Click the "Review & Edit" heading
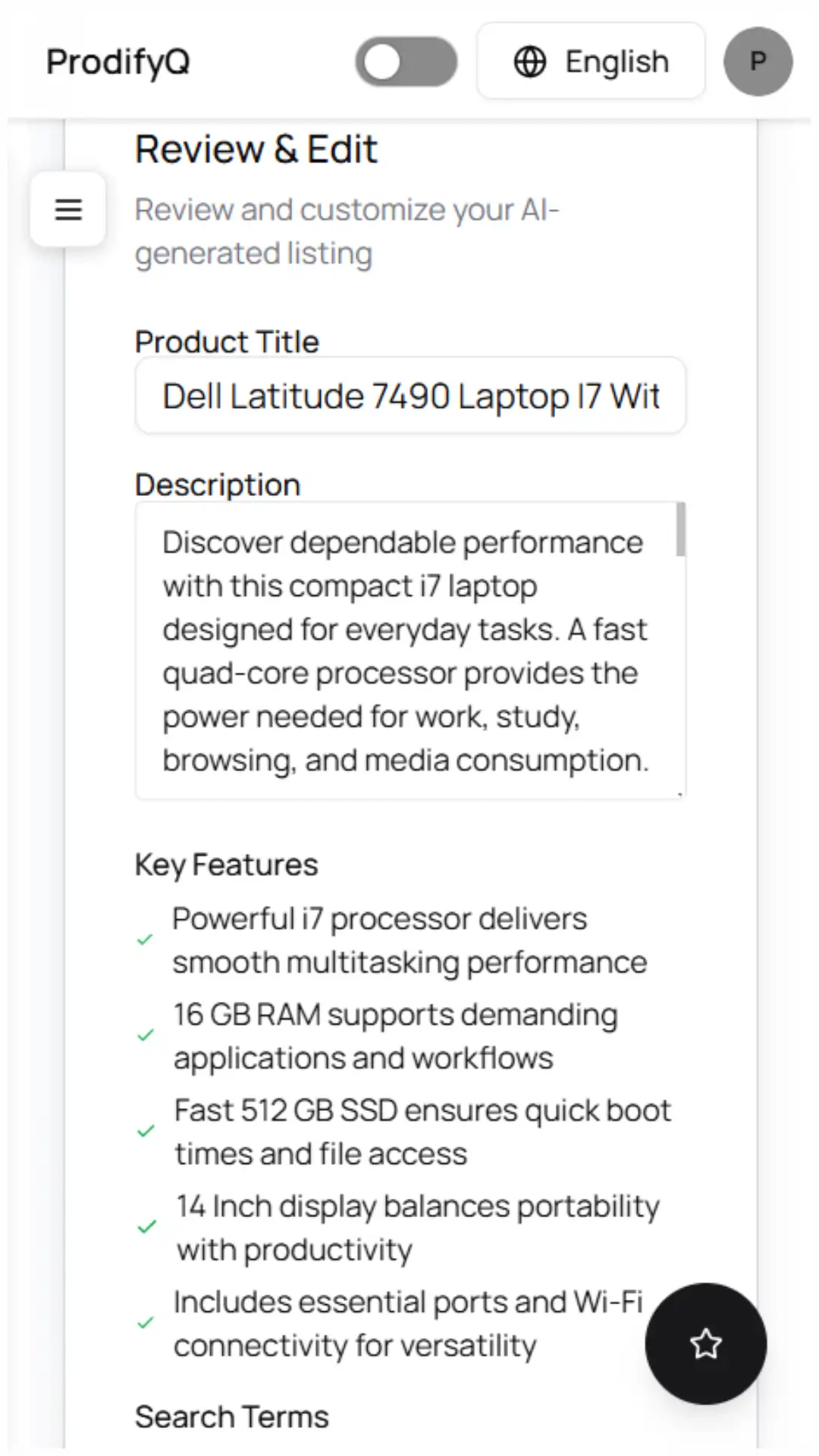This screenshot has width=819, height=1456. [x=256, y=149]
